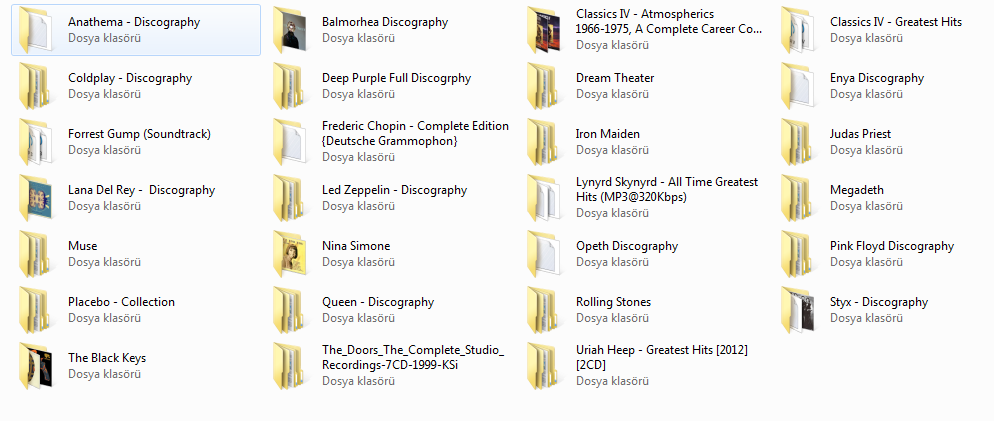Click the Frederic Chopin Complete Edition folder icon
The height and width of the screenshot is (421, 994).
[291, 142]
